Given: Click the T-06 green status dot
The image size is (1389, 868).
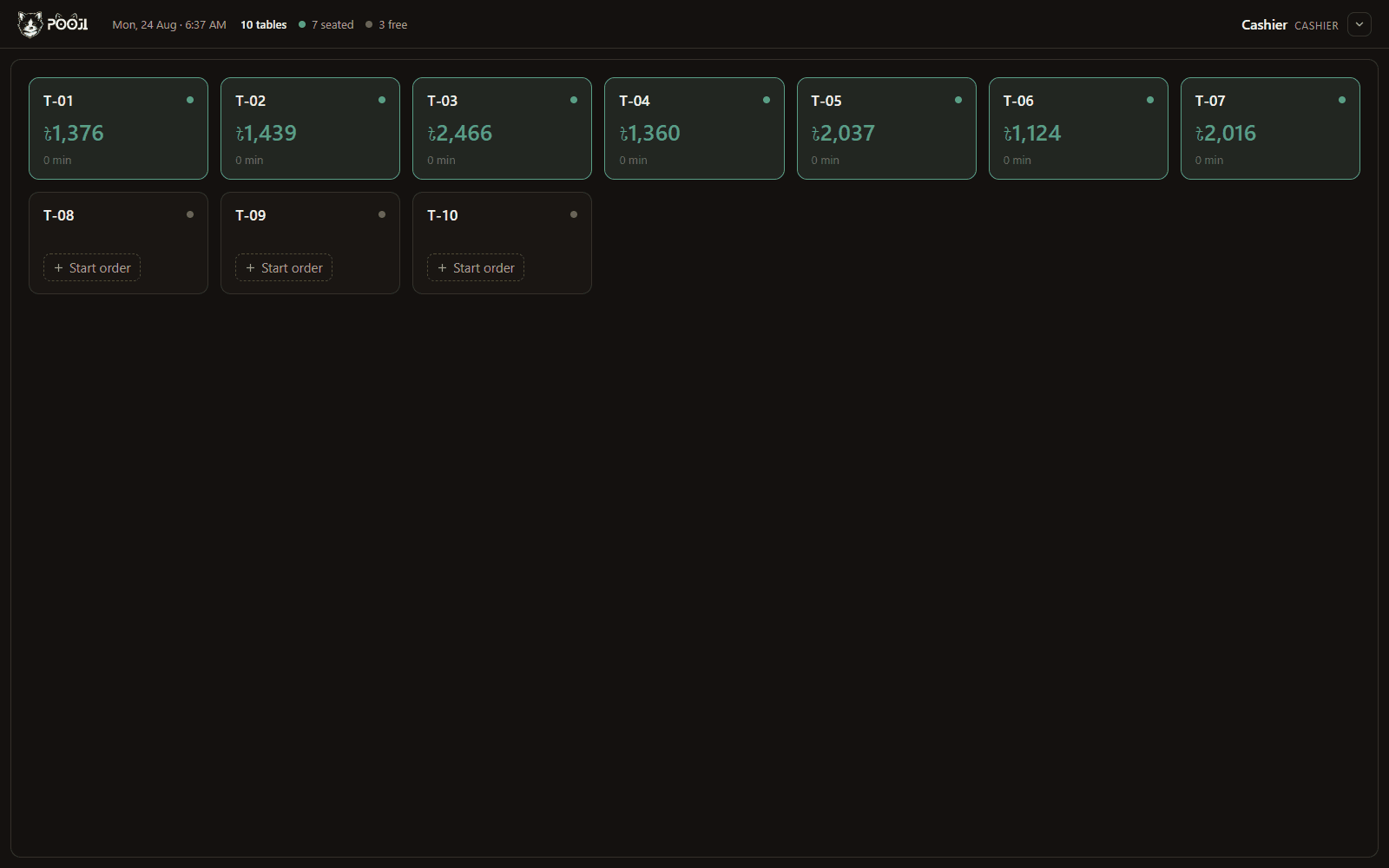Looking at the screenshot, I should point(1150,100).
